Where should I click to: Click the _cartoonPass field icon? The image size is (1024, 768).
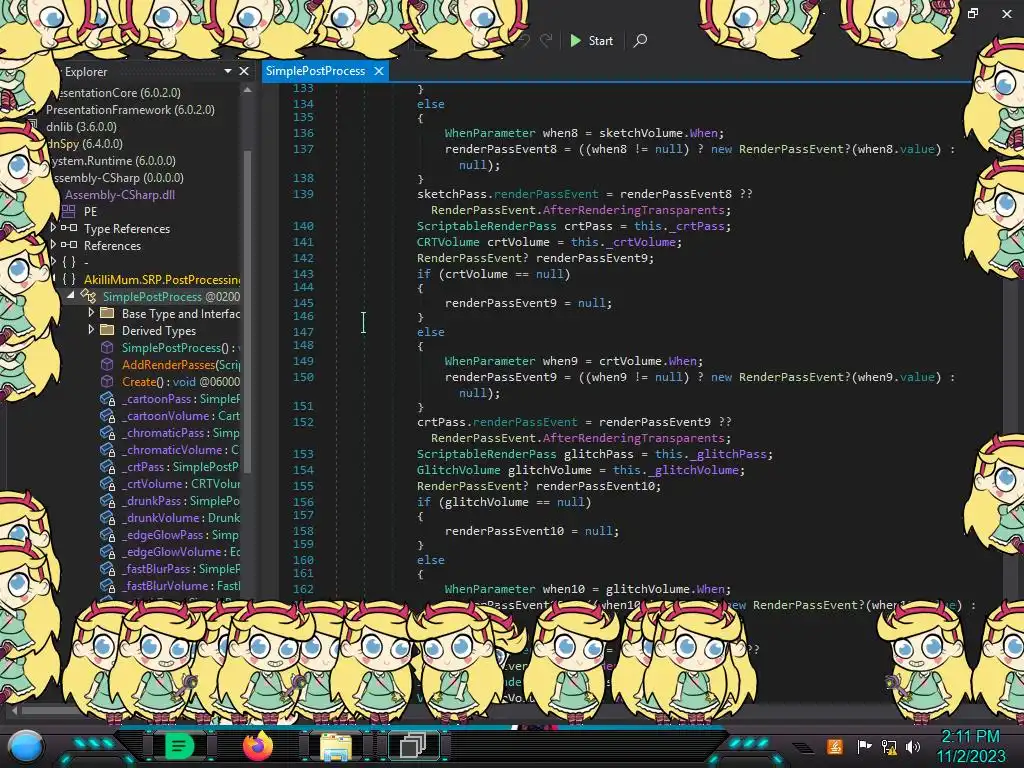click(107, 398)
